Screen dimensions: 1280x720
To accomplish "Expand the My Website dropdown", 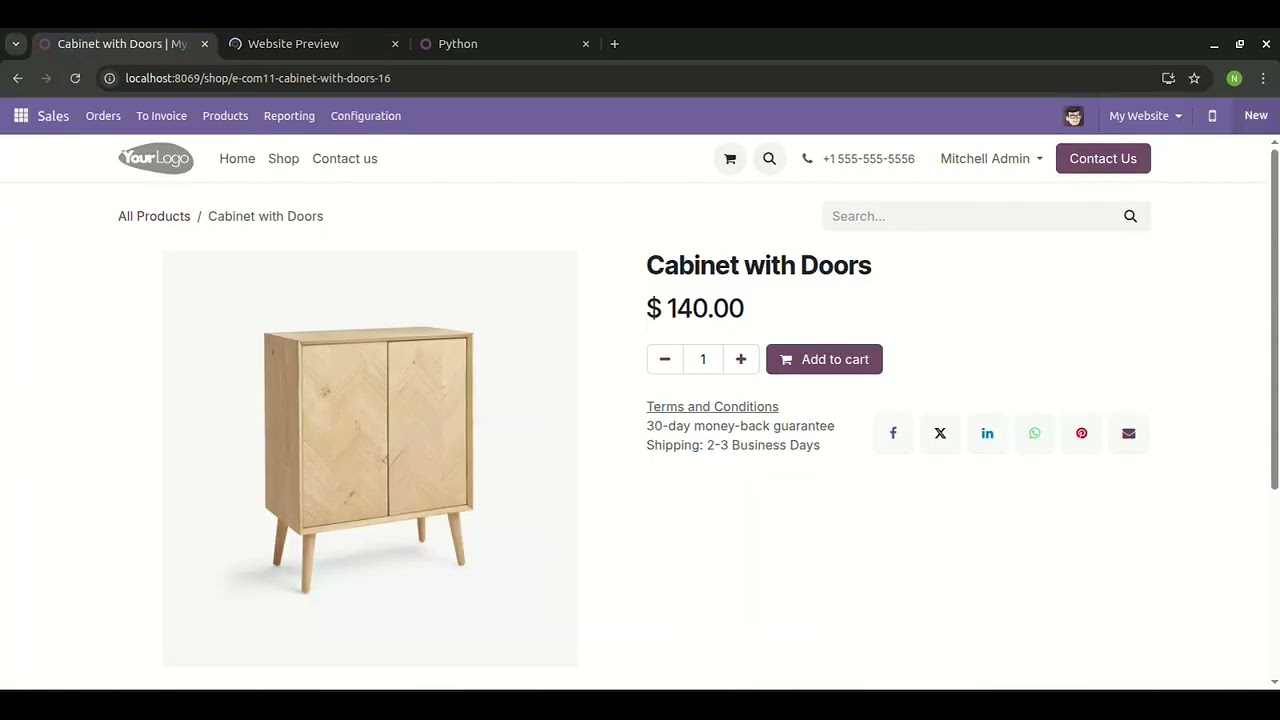I will pyautogui.click(x=1145, y=116).
